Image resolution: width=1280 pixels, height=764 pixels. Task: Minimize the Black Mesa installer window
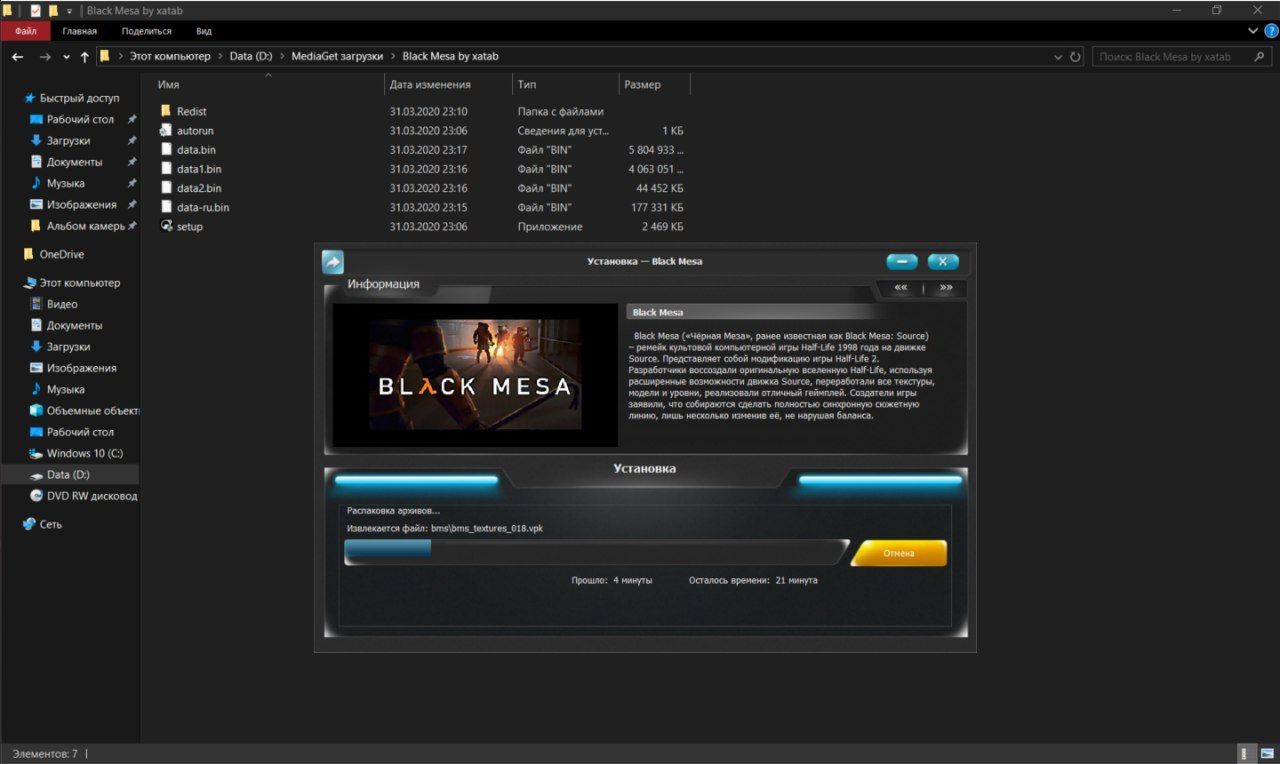pos(902,261)
